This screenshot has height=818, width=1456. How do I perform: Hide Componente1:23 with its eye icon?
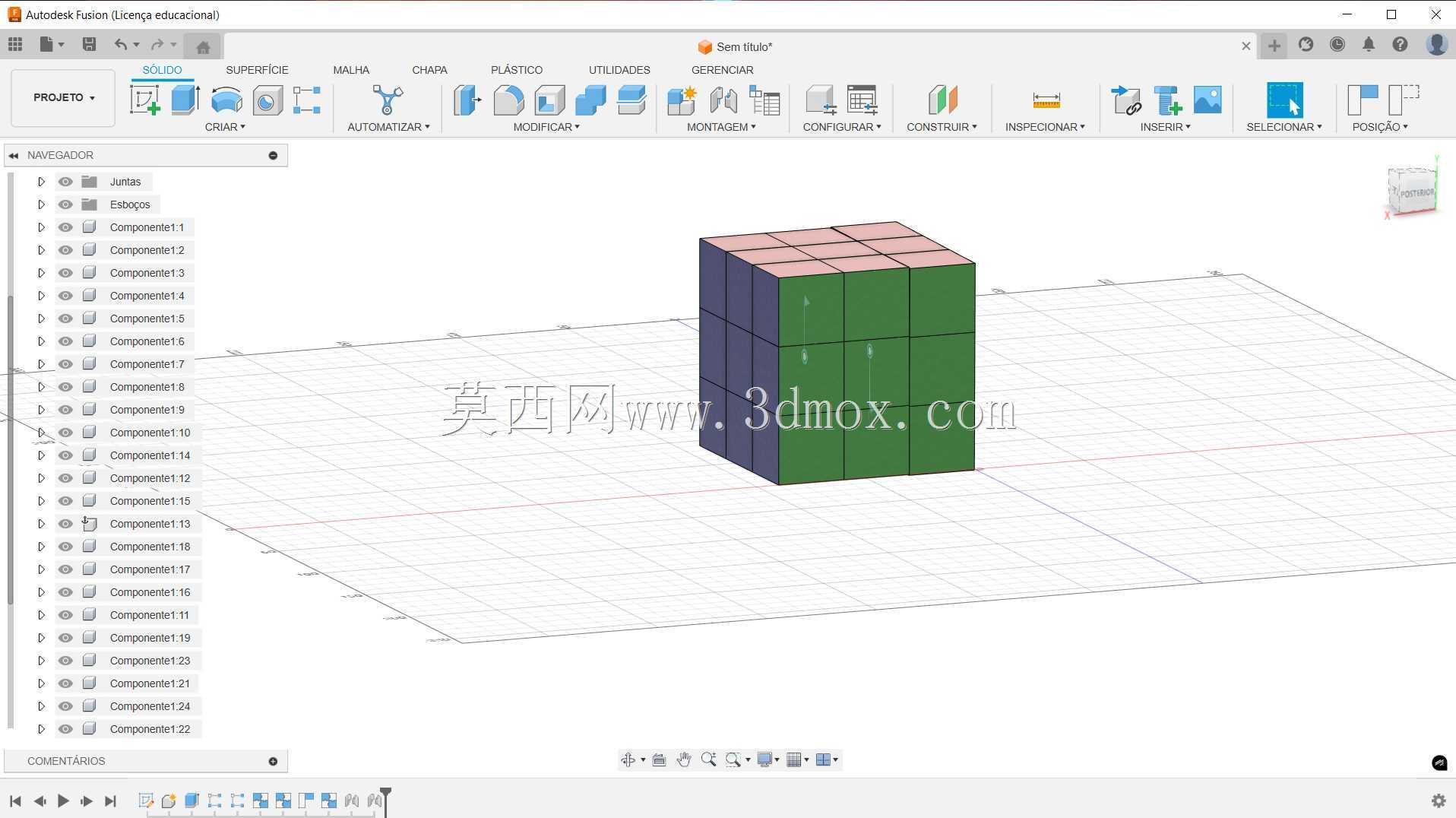coord(65,661)
